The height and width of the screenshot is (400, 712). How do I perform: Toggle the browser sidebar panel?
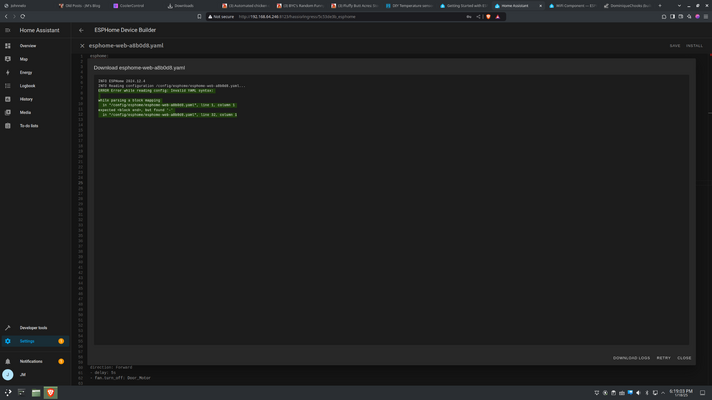point(672,17)
